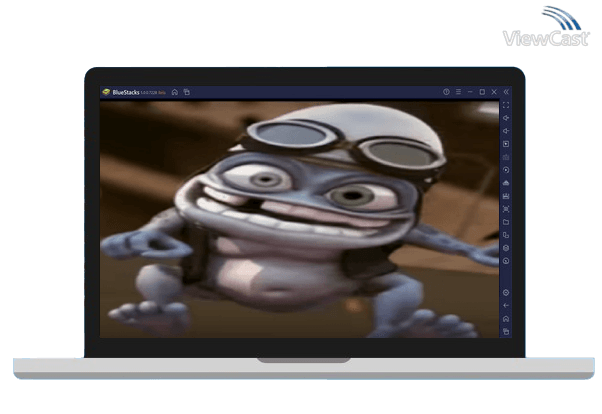This screenshot has width=602, height=414.
Task: Click the Android home icon in sidebar
Action: 506,319
